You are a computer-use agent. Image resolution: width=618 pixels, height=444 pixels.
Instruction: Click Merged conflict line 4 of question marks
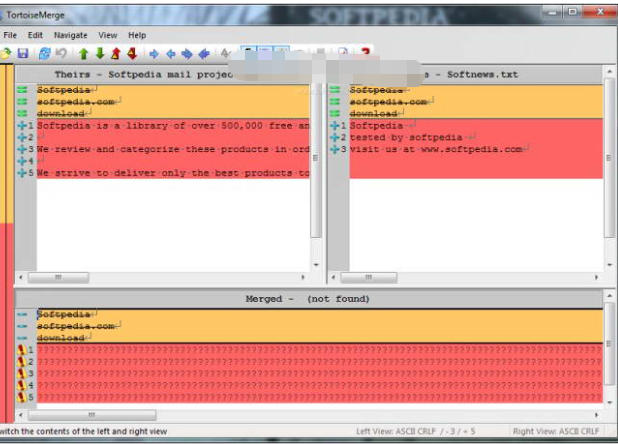[320, 385]
